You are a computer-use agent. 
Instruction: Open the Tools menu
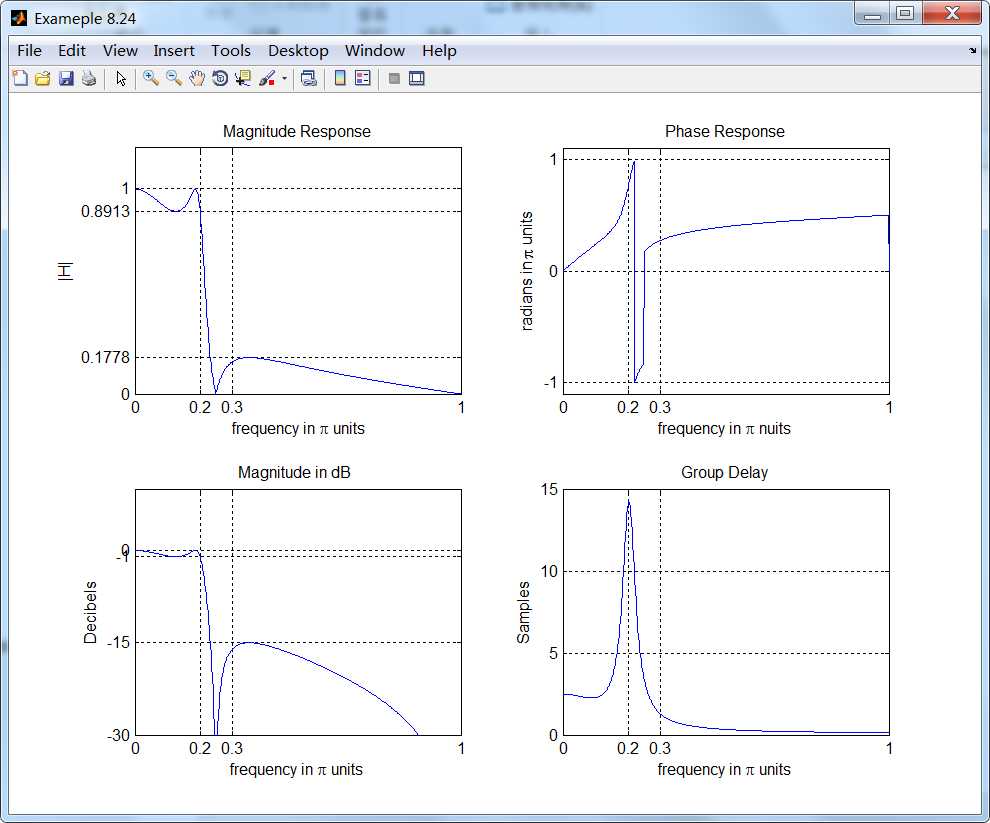pos(231,51)
